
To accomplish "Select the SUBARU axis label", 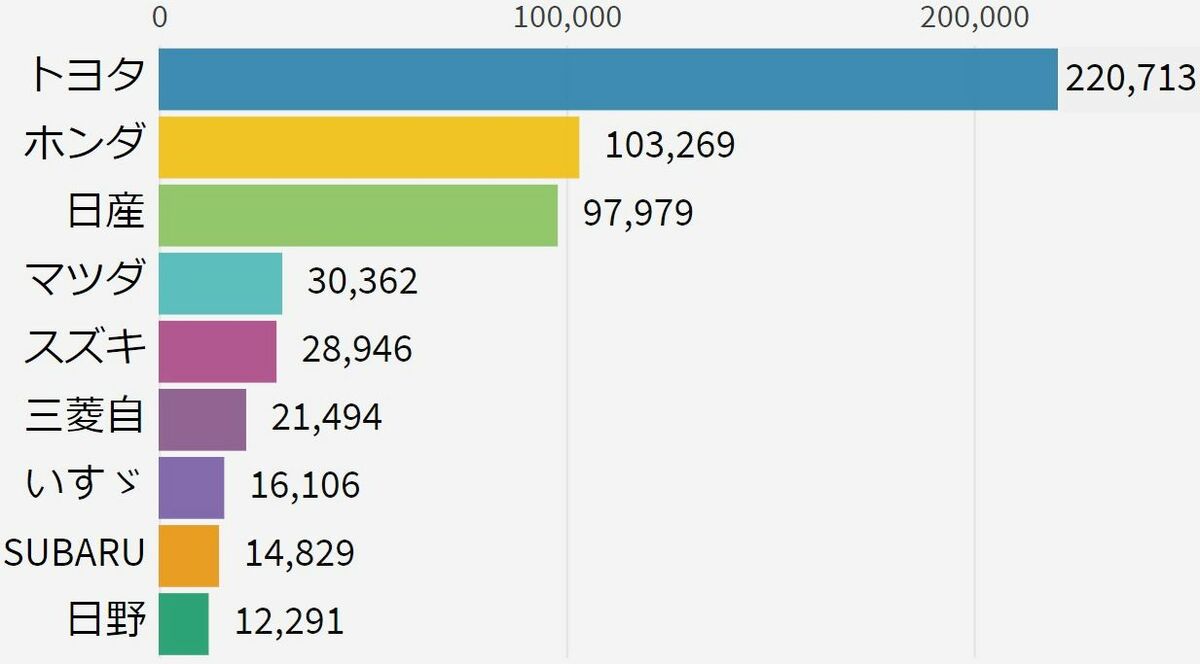I will click(x=76, y=553).
